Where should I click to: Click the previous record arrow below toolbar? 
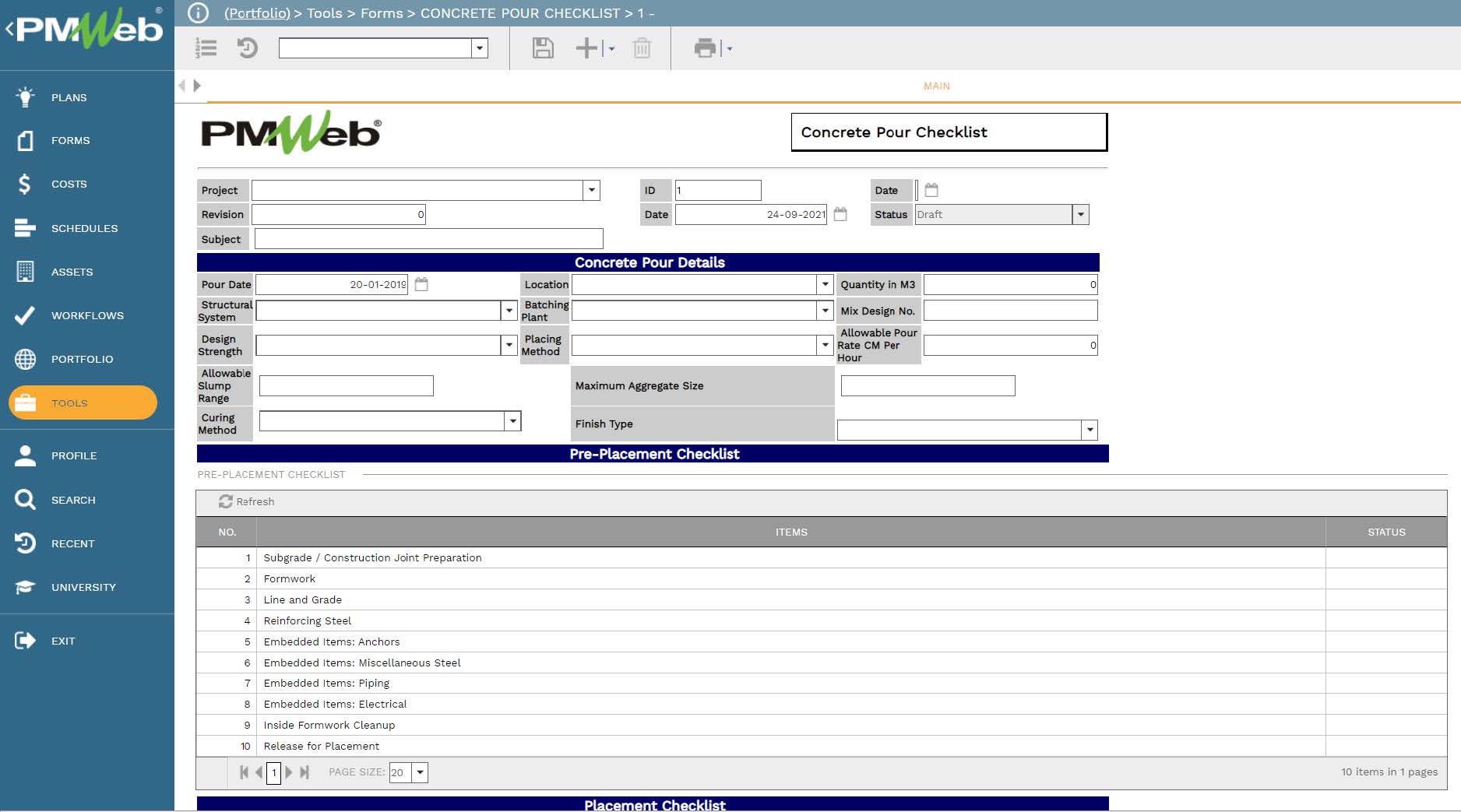tap(182, 86)
